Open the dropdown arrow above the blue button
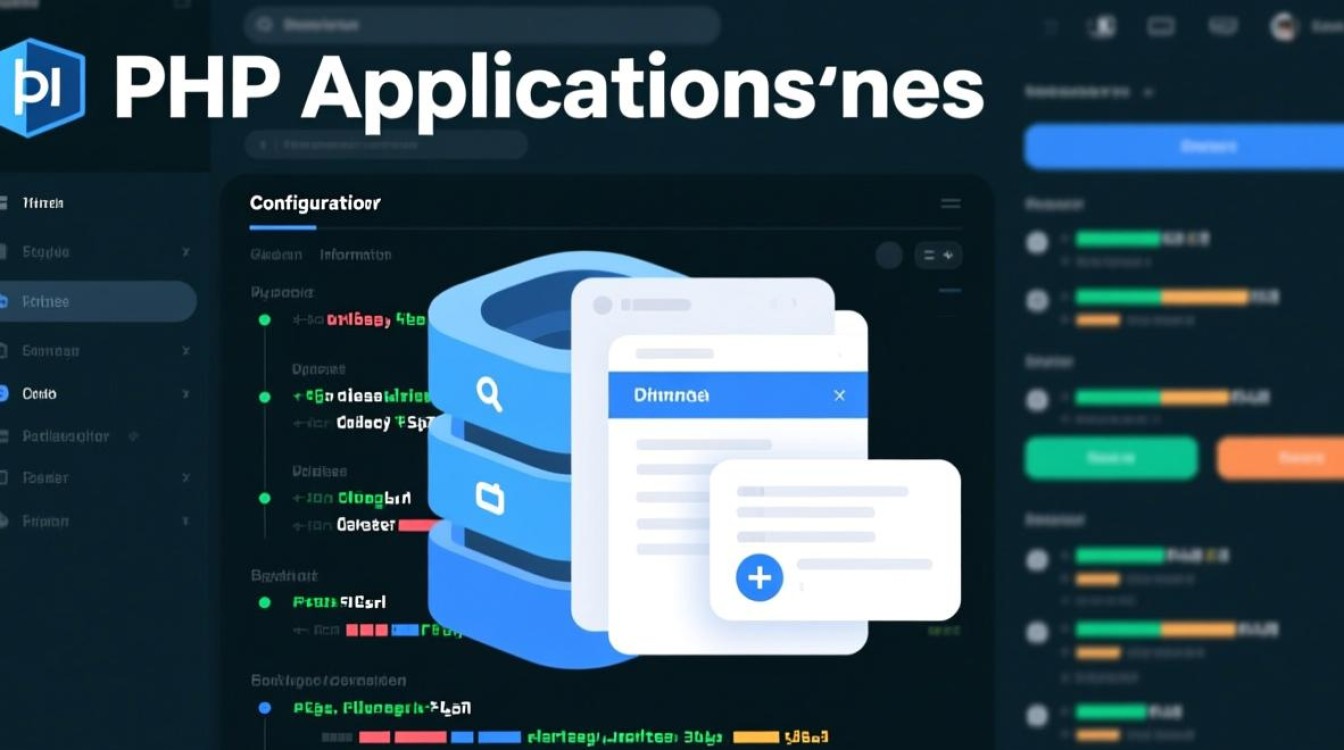Screen dimensions: 1344x750 click(1148, 92)
